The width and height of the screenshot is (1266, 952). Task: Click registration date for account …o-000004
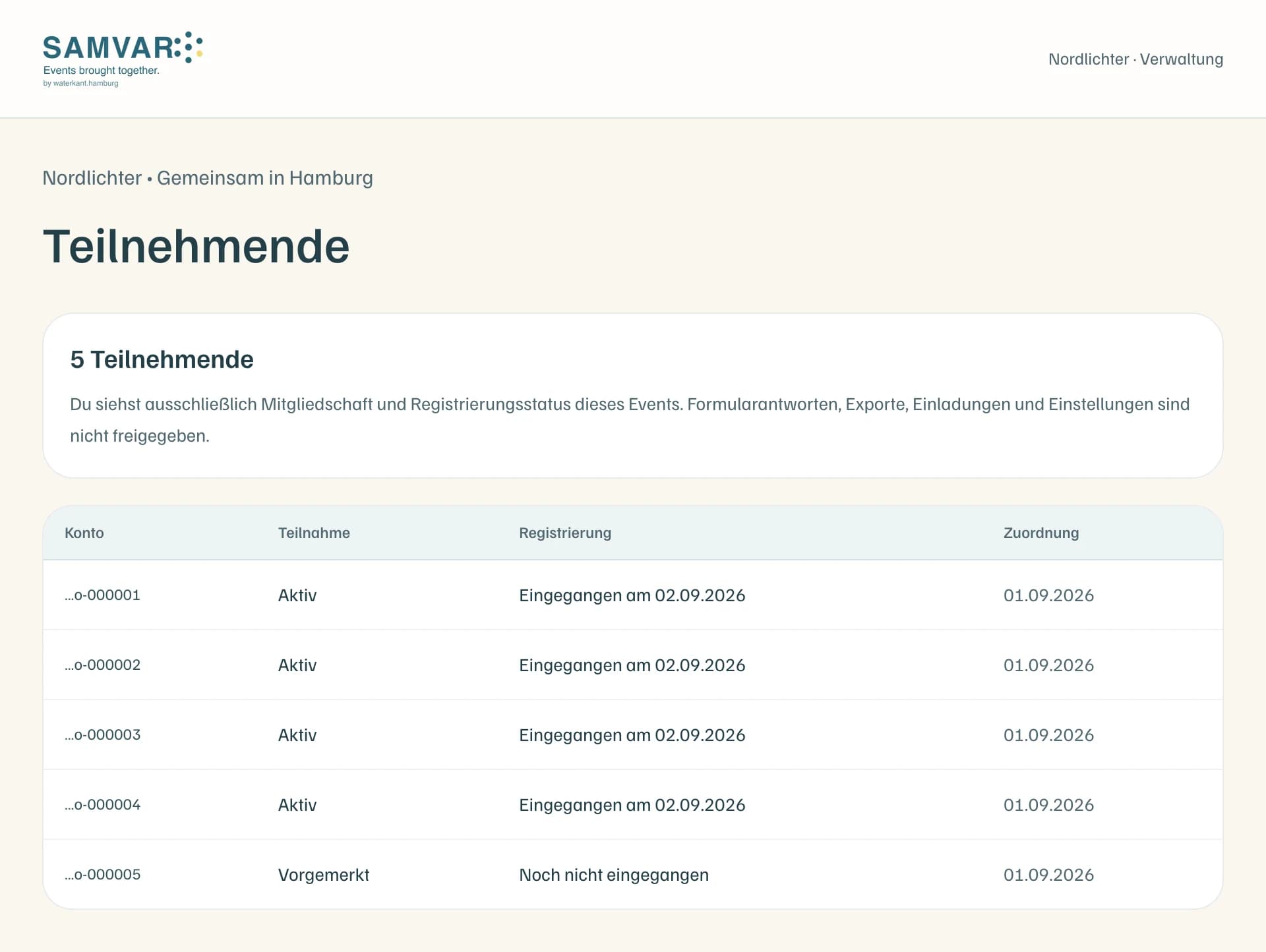(632, 805)
